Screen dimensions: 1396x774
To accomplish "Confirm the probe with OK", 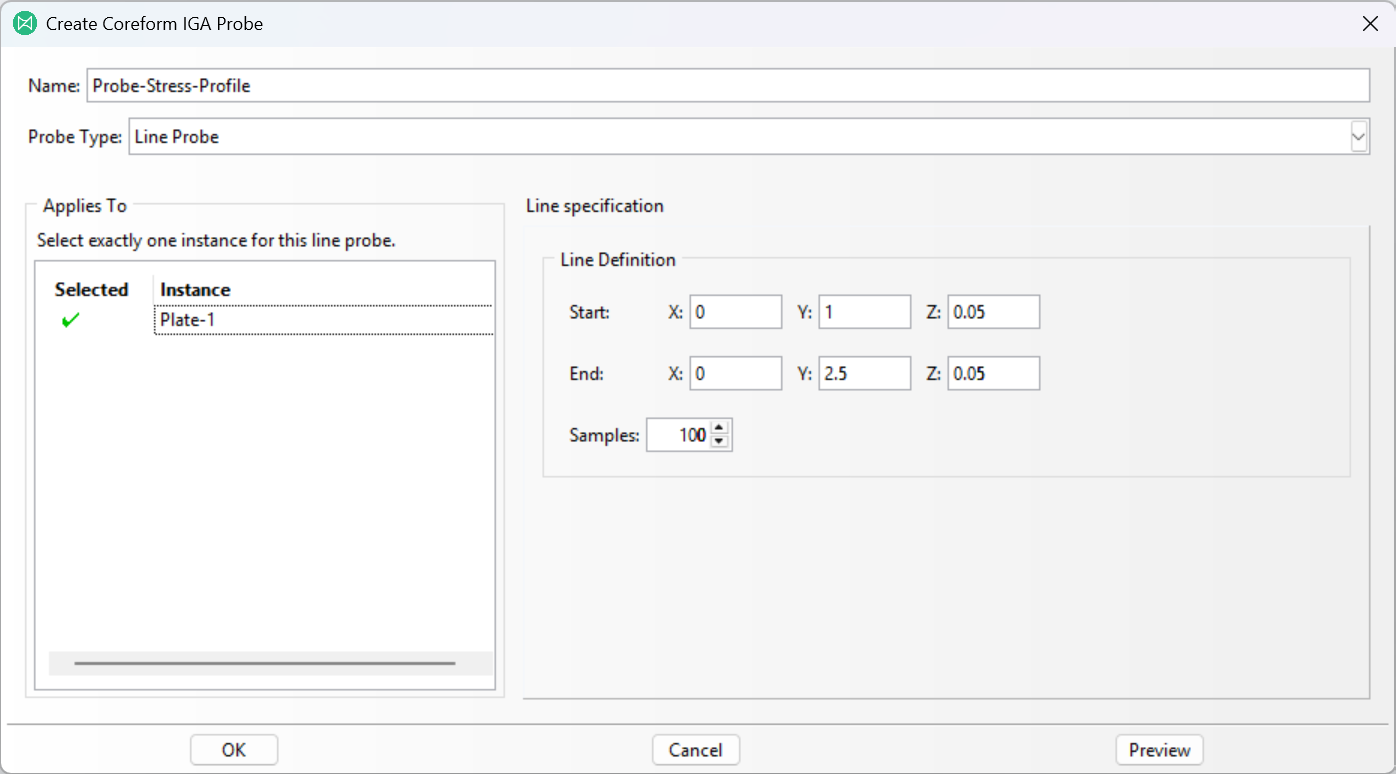I will coord(234,750).
